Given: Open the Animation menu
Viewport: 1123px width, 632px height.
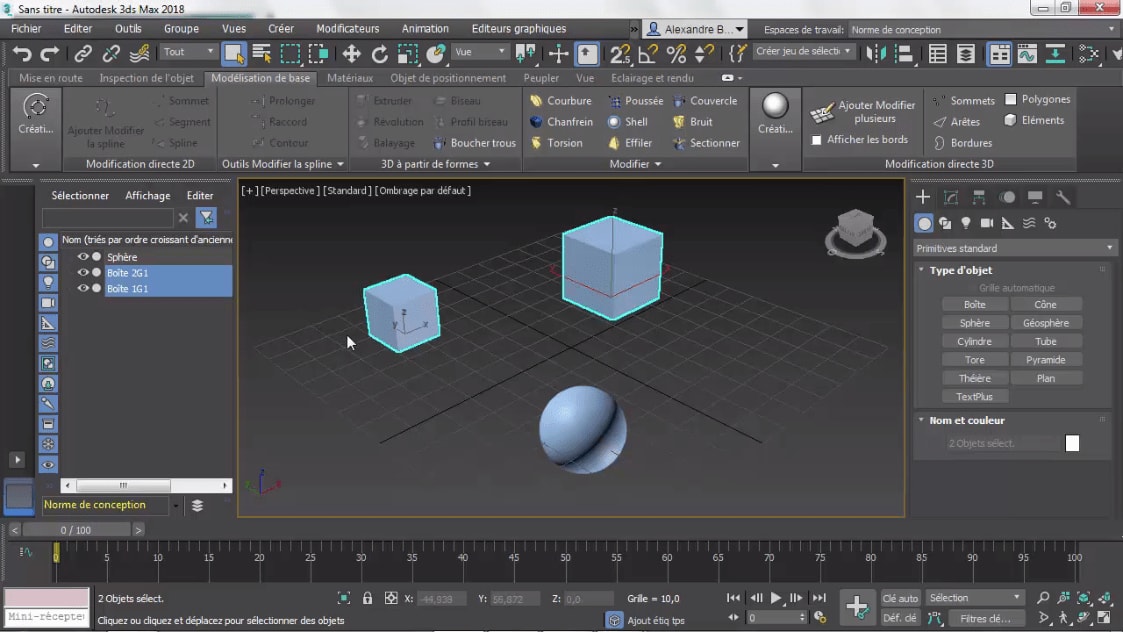Looking at the screenshot, I should tap(425, 29).
